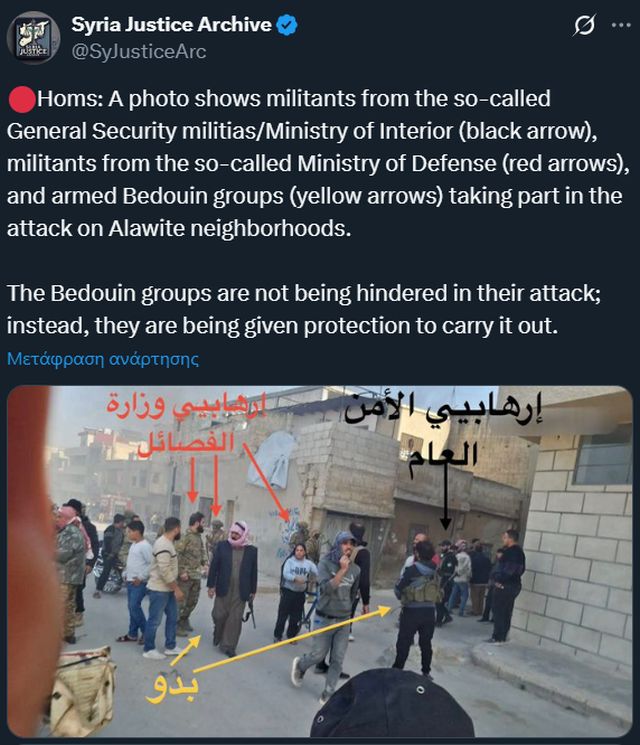Image resolution: width=640 pixels, height=745 pixels.
Task: Select the paragraph starting with Homs
Action: coord(318,163)
